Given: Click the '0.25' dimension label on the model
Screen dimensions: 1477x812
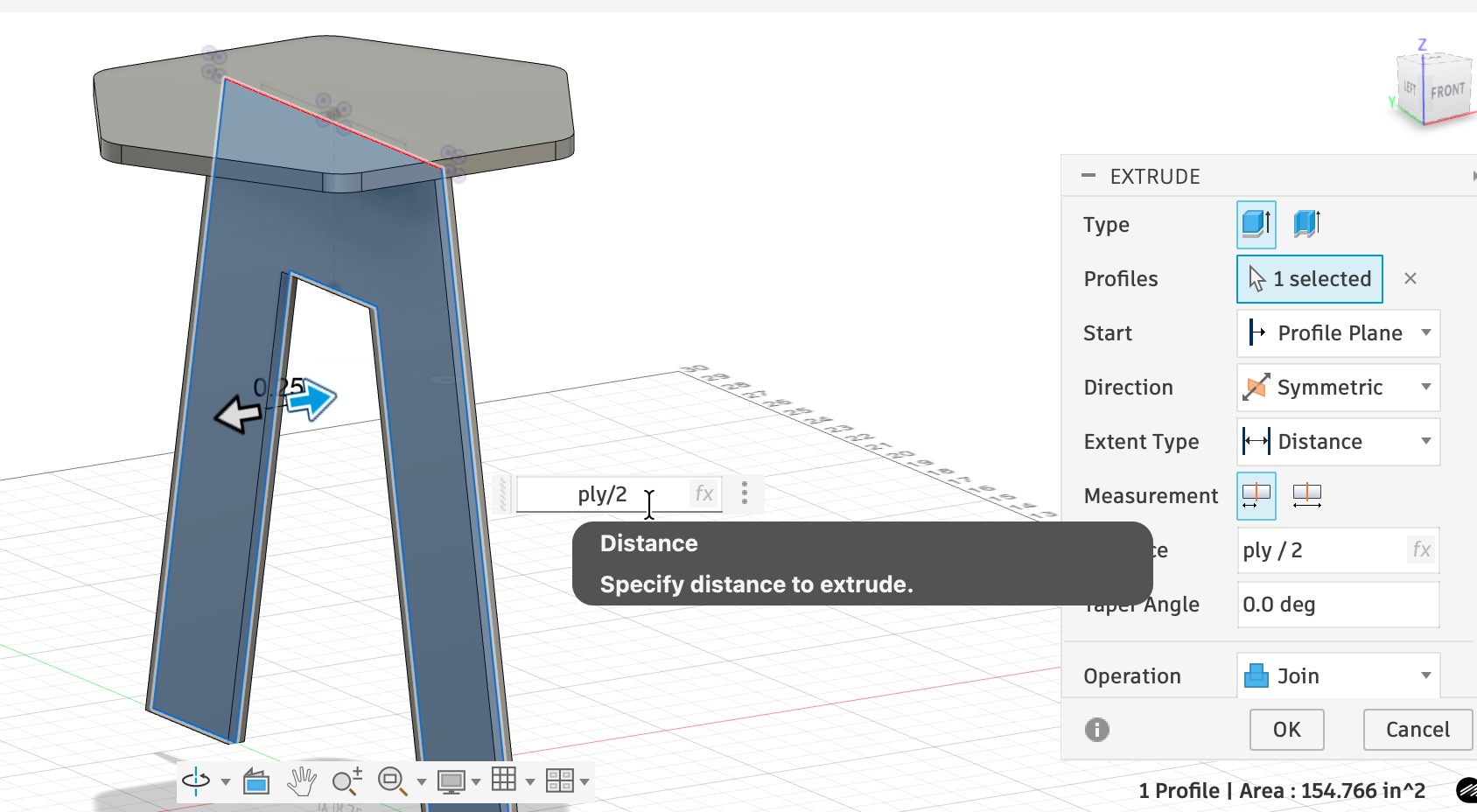Looking at the screenshot, I should pyautogui.click(x=278, y=387).
